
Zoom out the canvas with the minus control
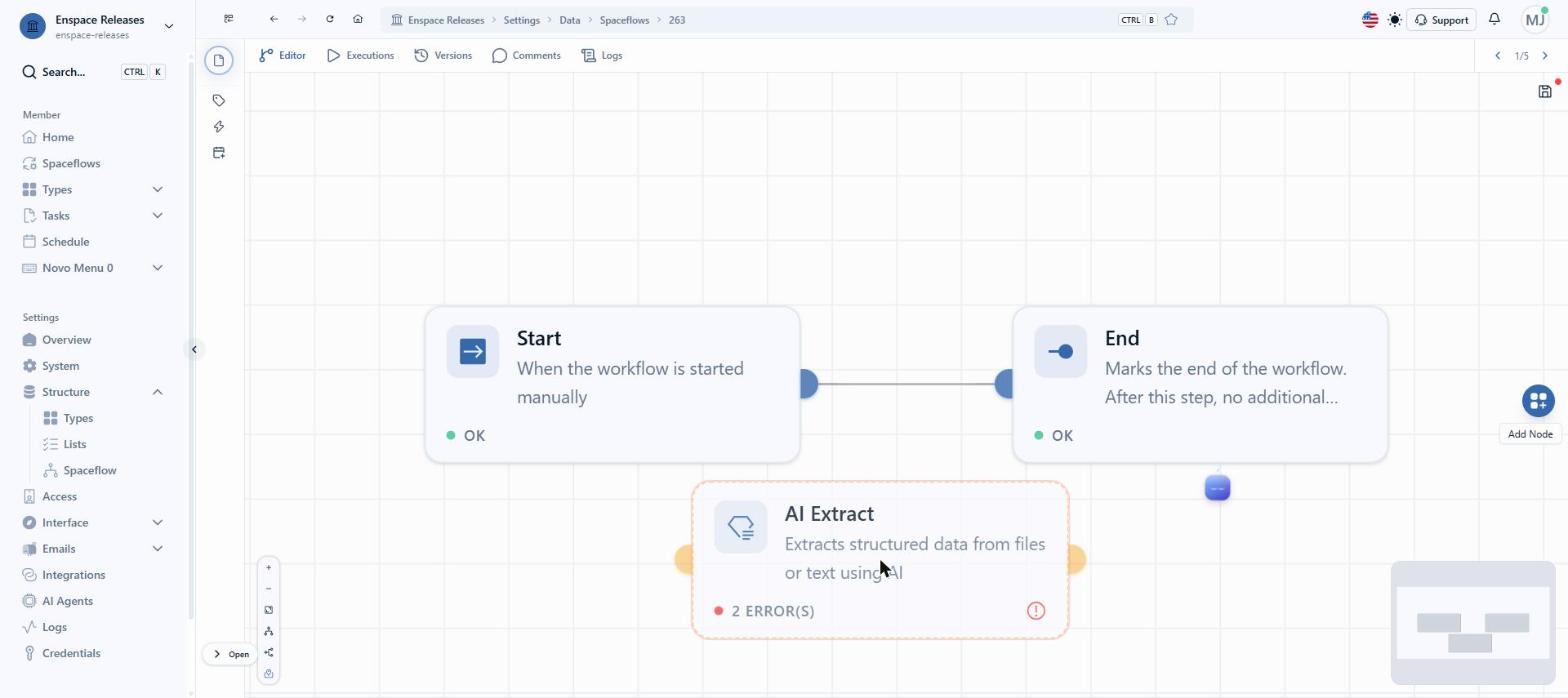268,589
